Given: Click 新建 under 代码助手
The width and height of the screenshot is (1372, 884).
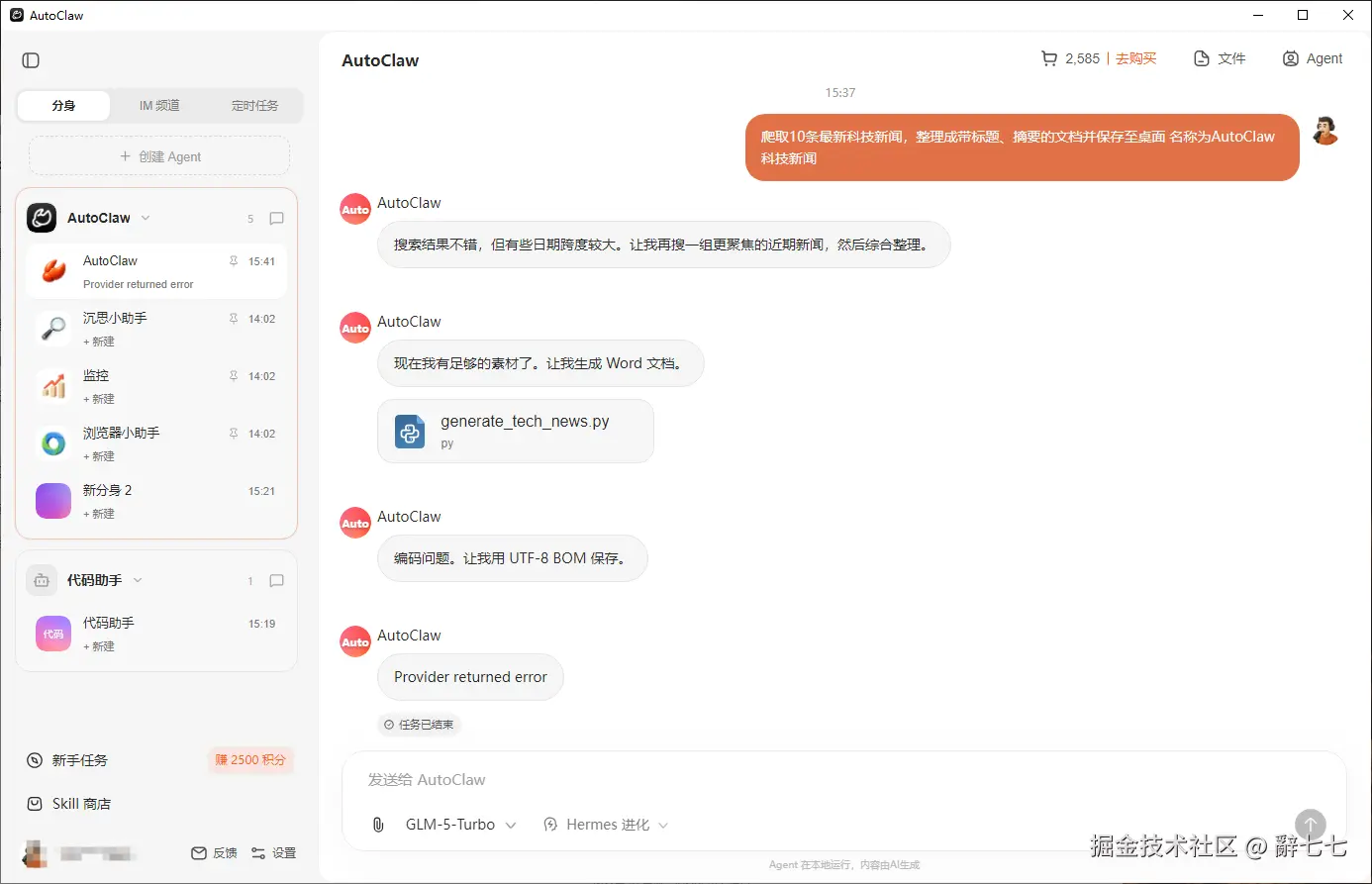Looking at the screenshot, I should point(99,646).
